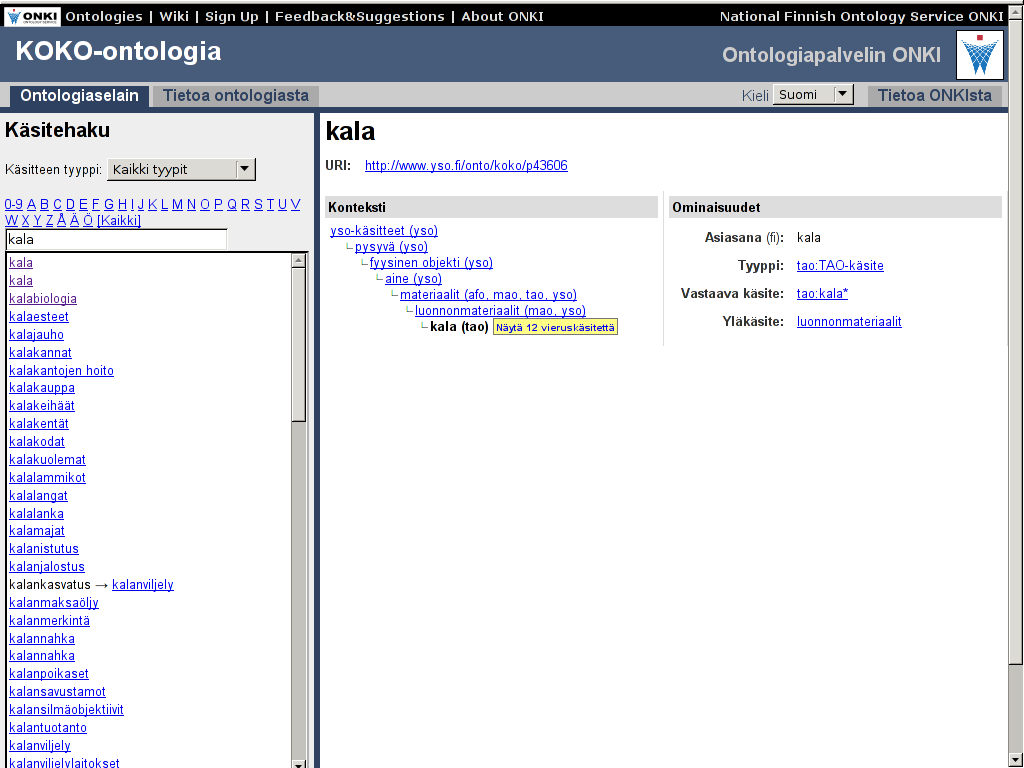Filter by letter A in alphabet index
Image resolution: width=1024 pixels, height=768 pixels.
[31, 204]
